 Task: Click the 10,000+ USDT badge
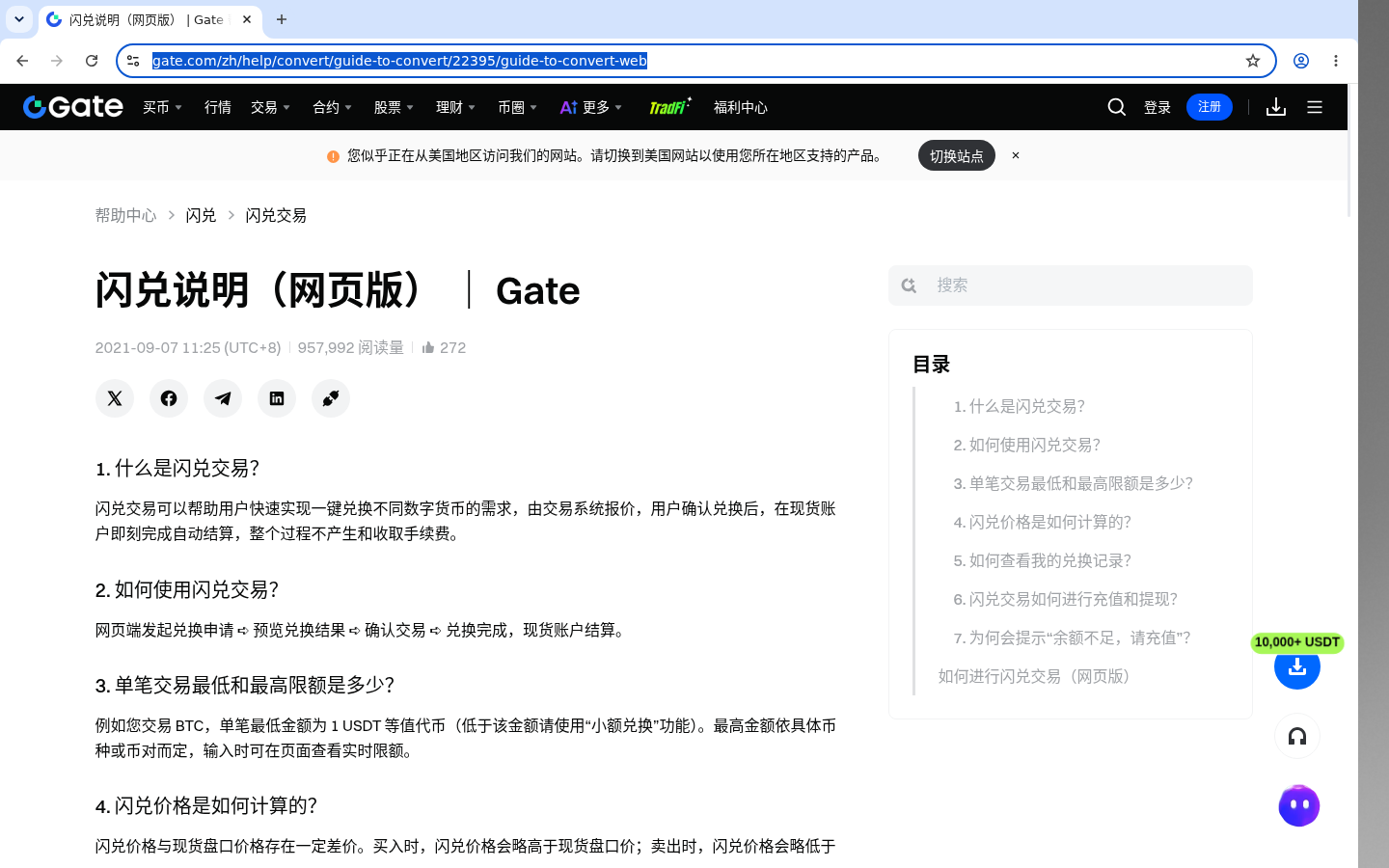1297,642
